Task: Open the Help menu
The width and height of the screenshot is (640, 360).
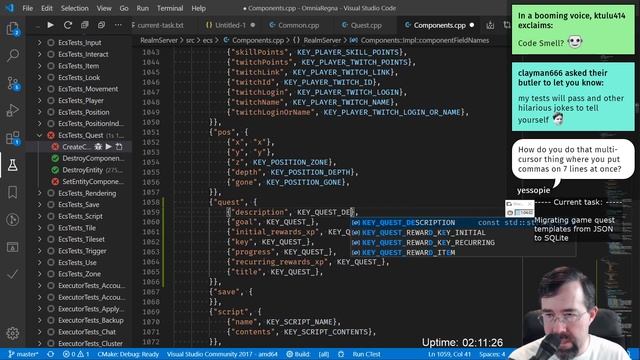Action: point(198,8)
